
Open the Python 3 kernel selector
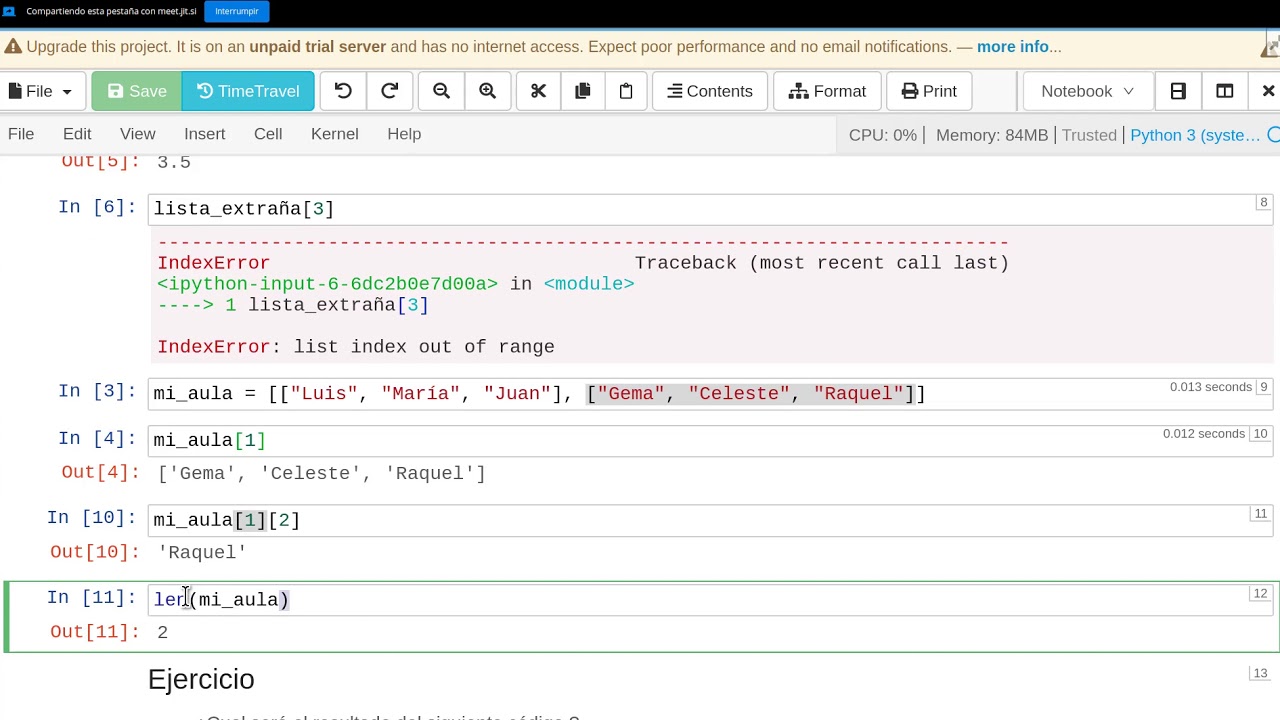(1195, 135)
